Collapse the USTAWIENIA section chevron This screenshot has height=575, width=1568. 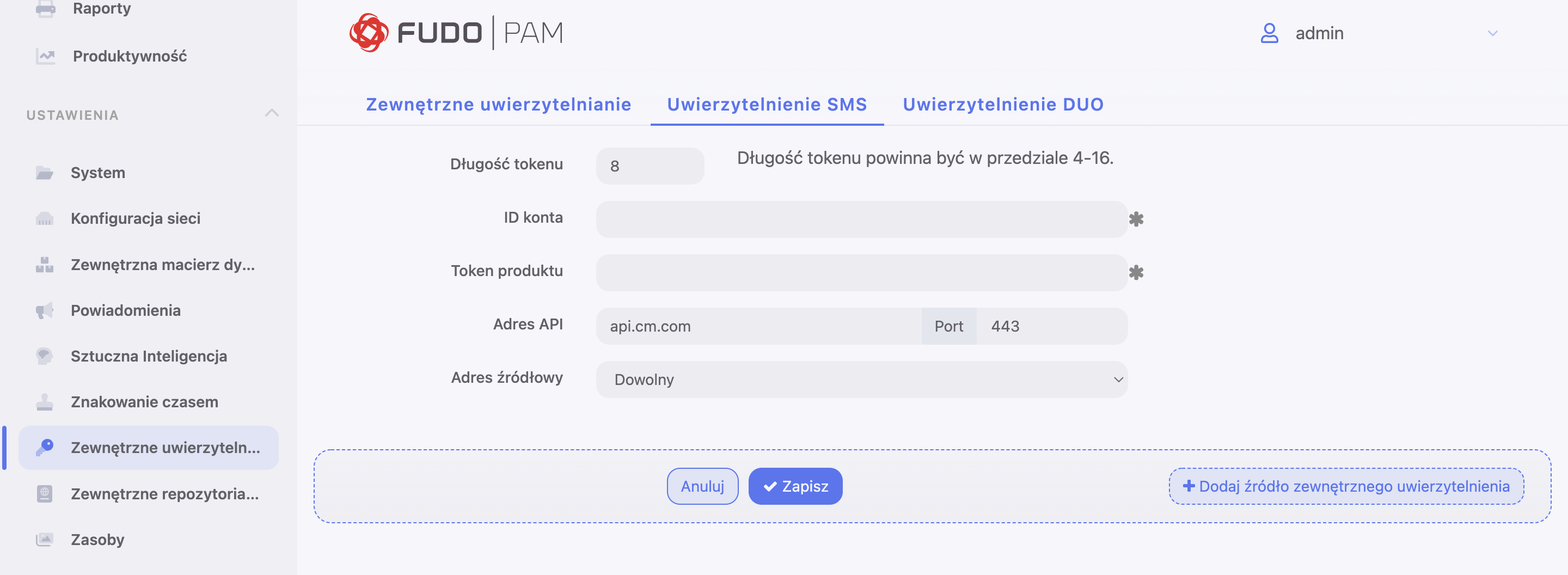click(x=272, y=113)
